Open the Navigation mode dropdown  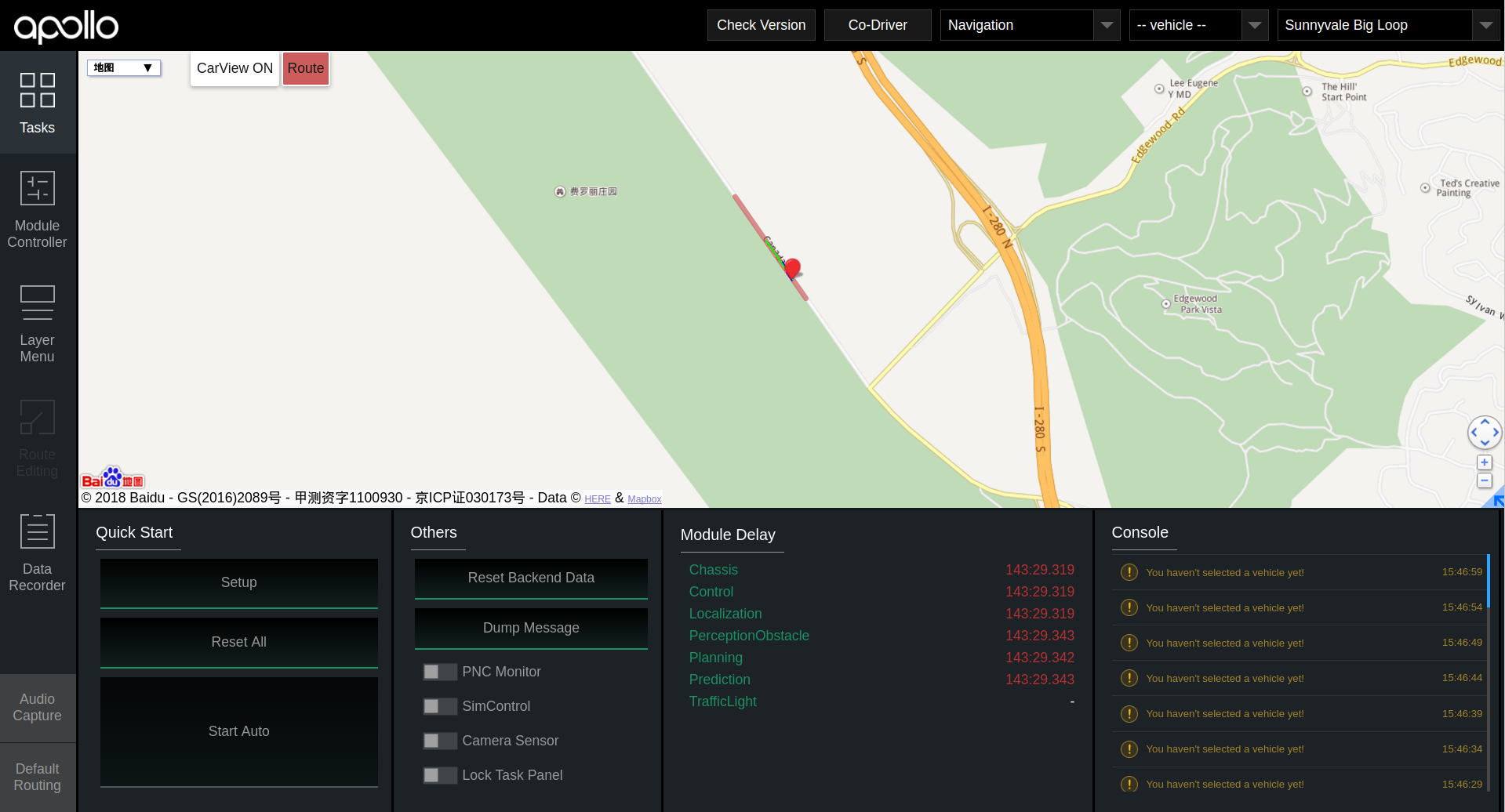click(1030, 25)
